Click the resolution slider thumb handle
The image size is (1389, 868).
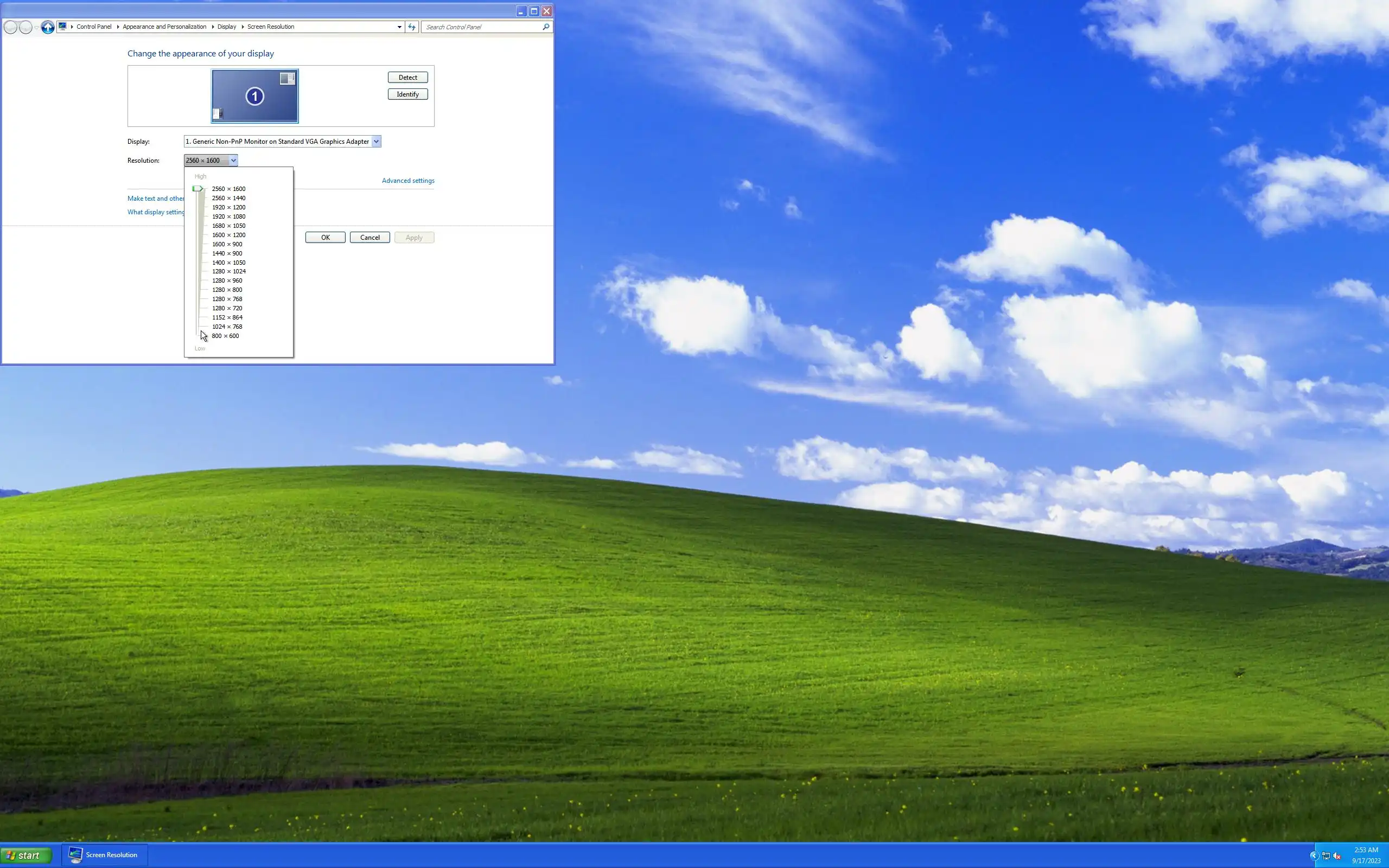(197, 189)
